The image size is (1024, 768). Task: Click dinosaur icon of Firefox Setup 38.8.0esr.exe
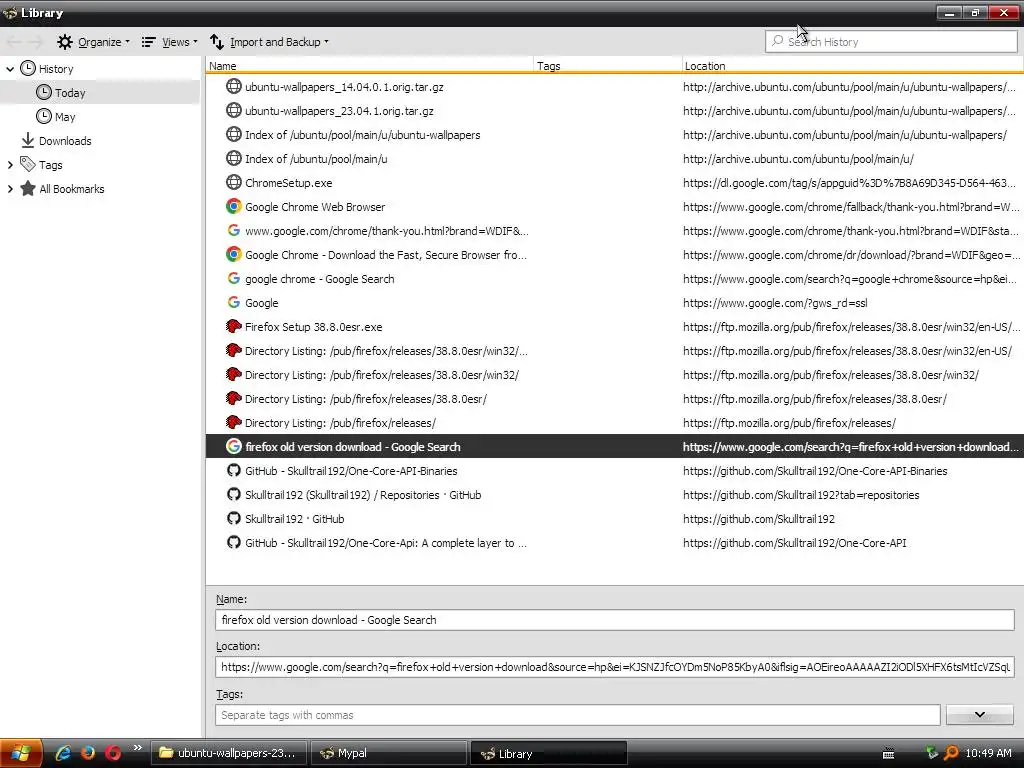pos(233,326)
